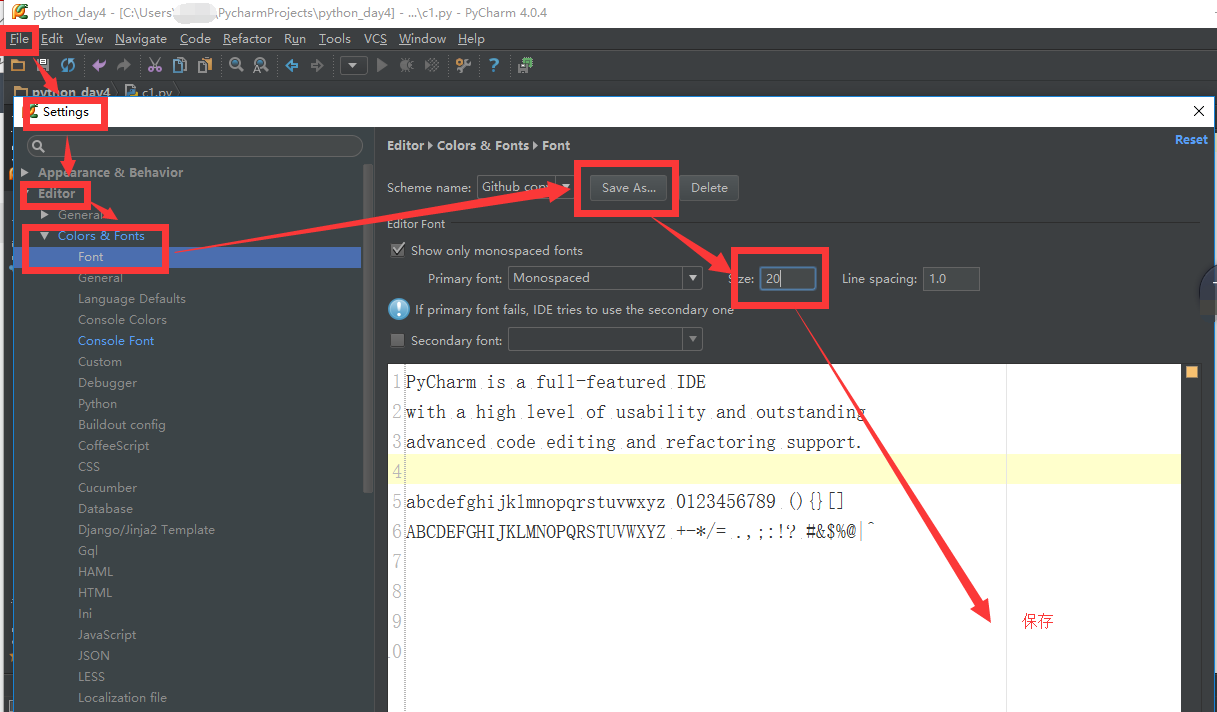The height and width of the screenshot is (712, 1217).
Task: Open the Edit menu
Action: (x=52, y=38)
